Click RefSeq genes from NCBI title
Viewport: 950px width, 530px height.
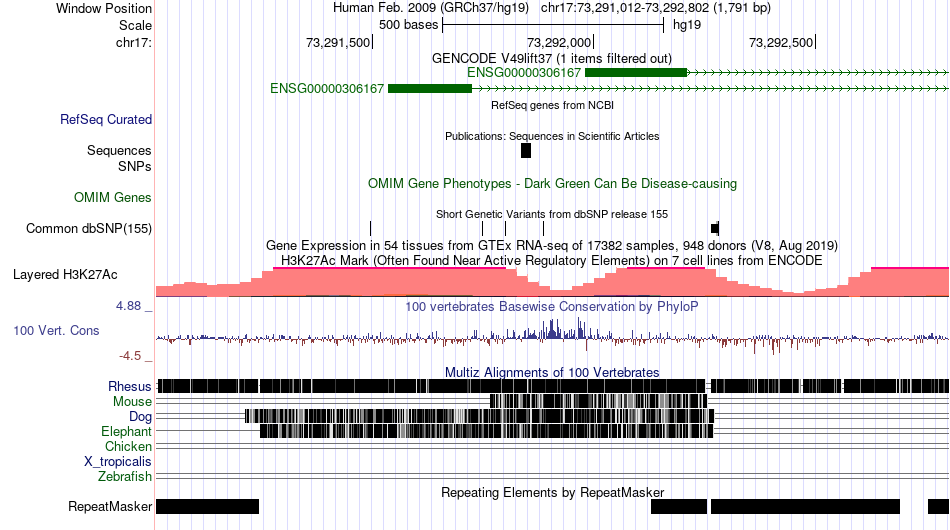pyautogui.click(x=553, y=105)
